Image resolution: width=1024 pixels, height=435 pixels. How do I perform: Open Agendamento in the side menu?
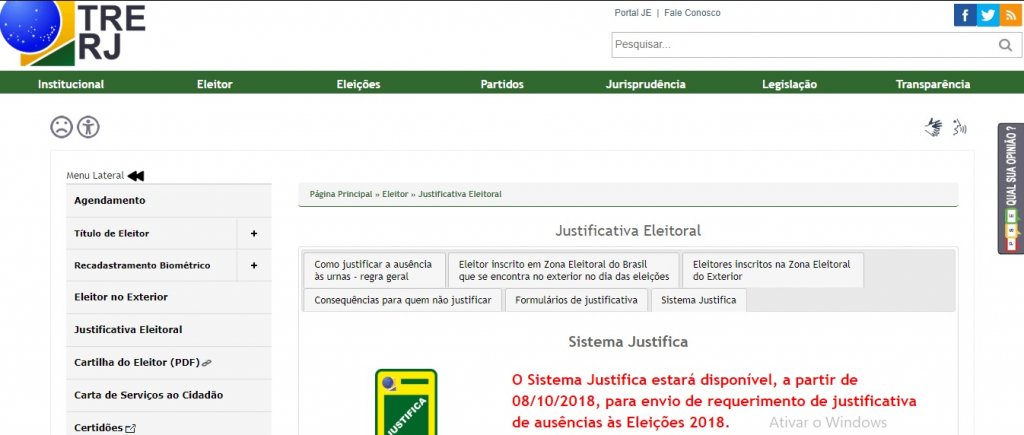coord(110,200)
